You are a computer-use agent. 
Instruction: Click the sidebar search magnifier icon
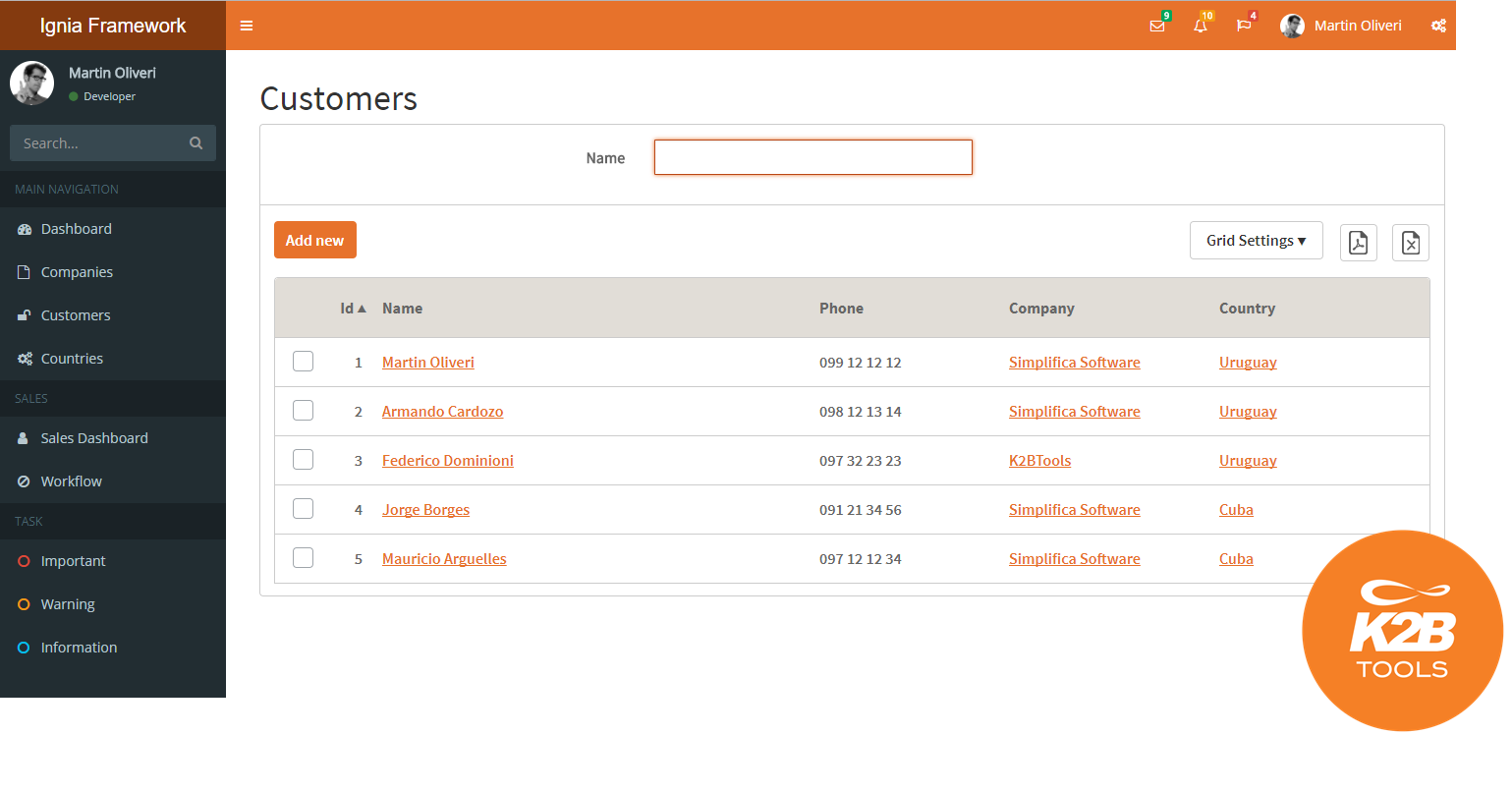point(196,143)
